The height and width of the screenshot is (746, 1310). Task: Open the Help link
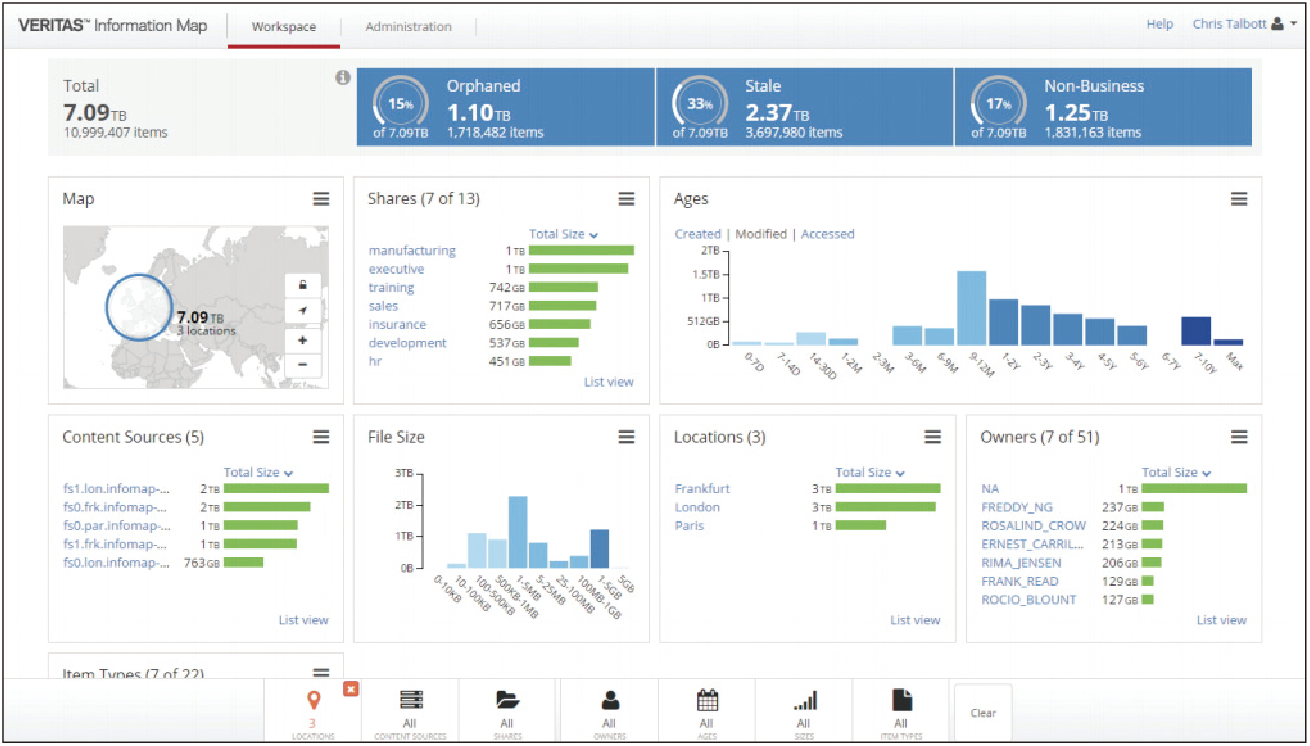[x=1159, y=25]
